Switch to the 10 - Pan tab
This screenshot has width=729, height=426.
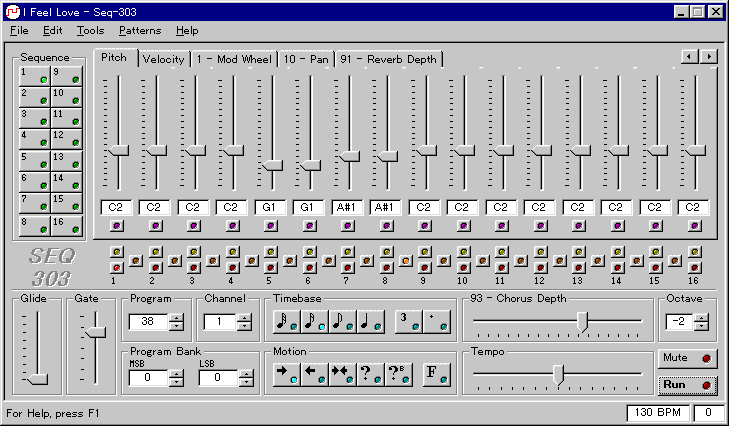(x=306, y=60)
